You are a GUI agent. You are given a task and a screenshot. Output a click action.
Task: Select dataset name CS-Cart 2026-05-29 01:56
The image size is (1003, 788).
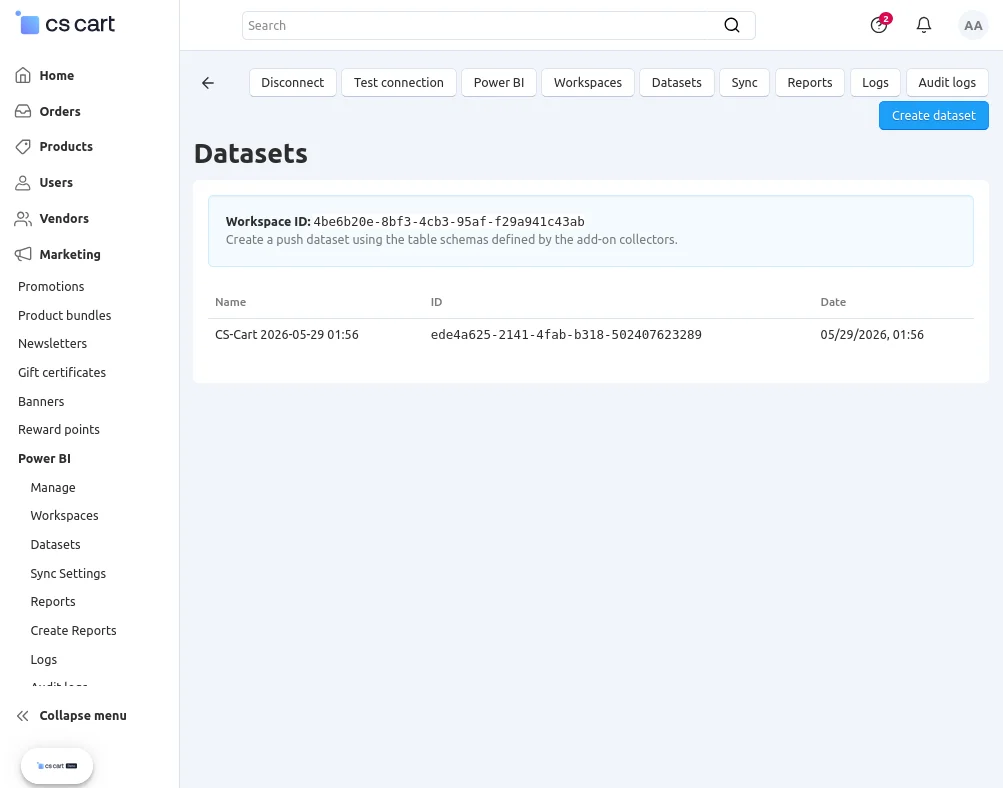(x=287, y=335)
